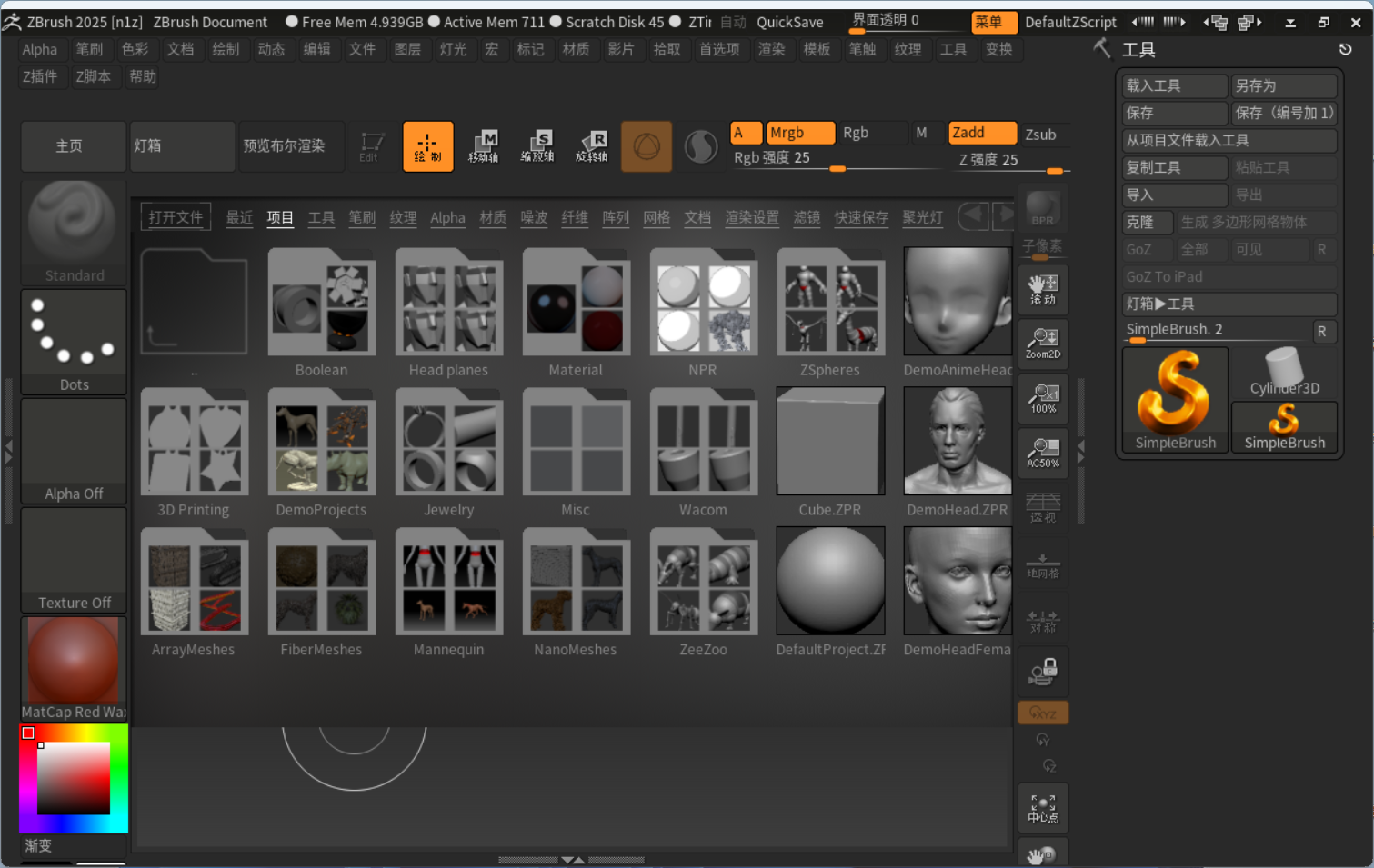Image resolution: width=1374 pixels, height=868 pixels.
Task: Pick a color in the color picker square
Action: 74,778
